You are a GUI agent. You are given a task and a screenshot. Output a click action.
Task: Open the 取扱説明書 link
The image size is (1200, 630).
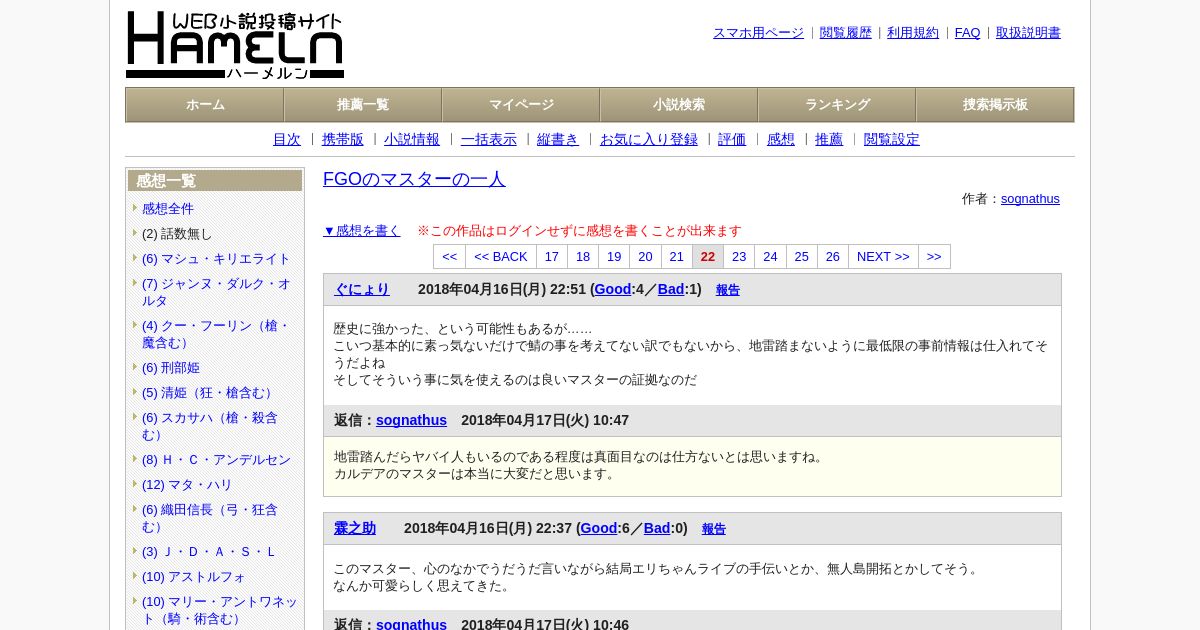(1028, 33)
